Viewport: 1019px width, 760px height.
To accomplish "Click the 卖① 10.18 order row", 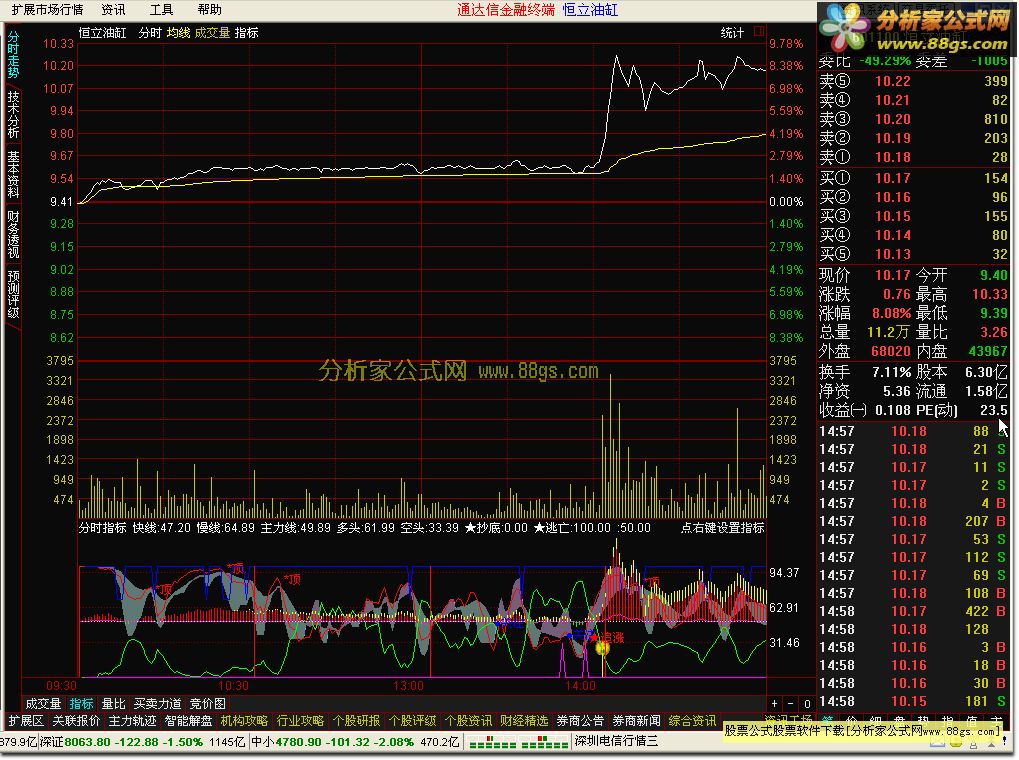I will point(913,157).
